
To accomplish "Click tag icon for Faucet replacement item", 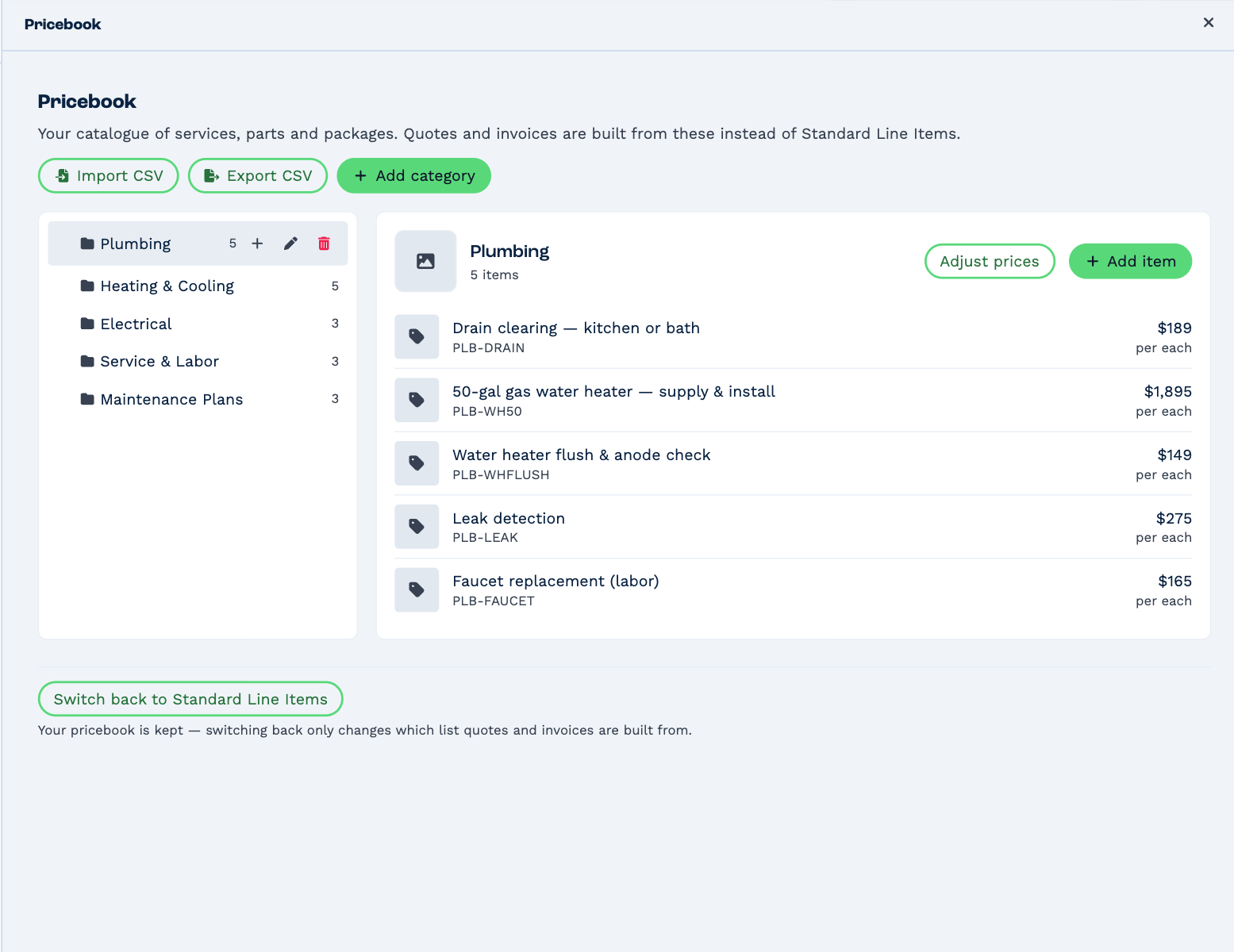I will (417, 589).
